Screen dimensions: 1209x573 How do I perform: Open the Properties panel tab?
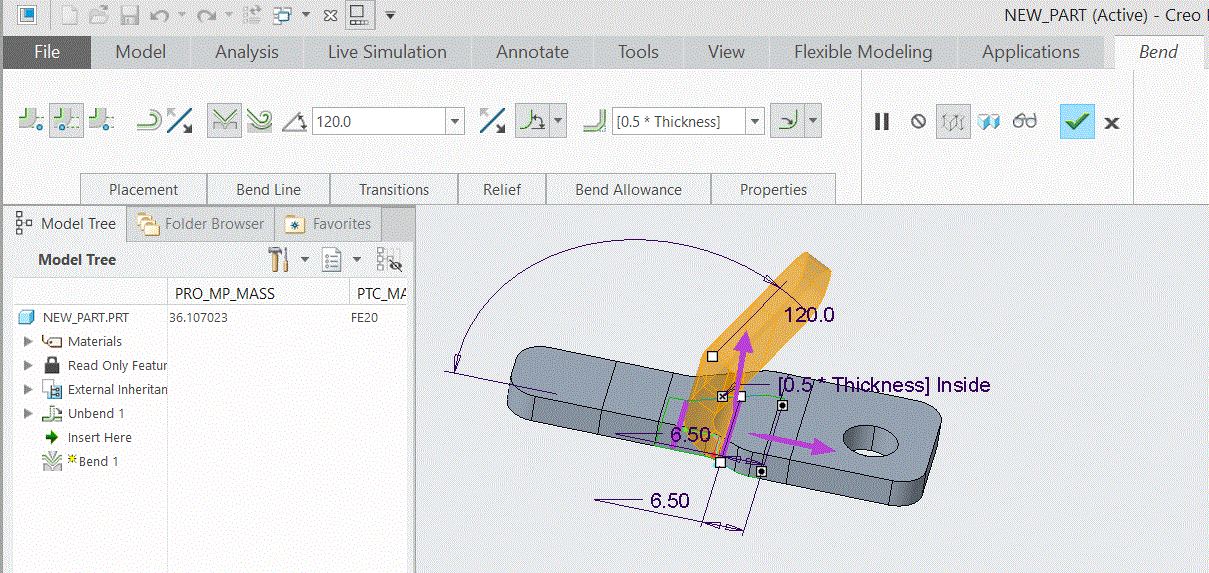[773, 189]
